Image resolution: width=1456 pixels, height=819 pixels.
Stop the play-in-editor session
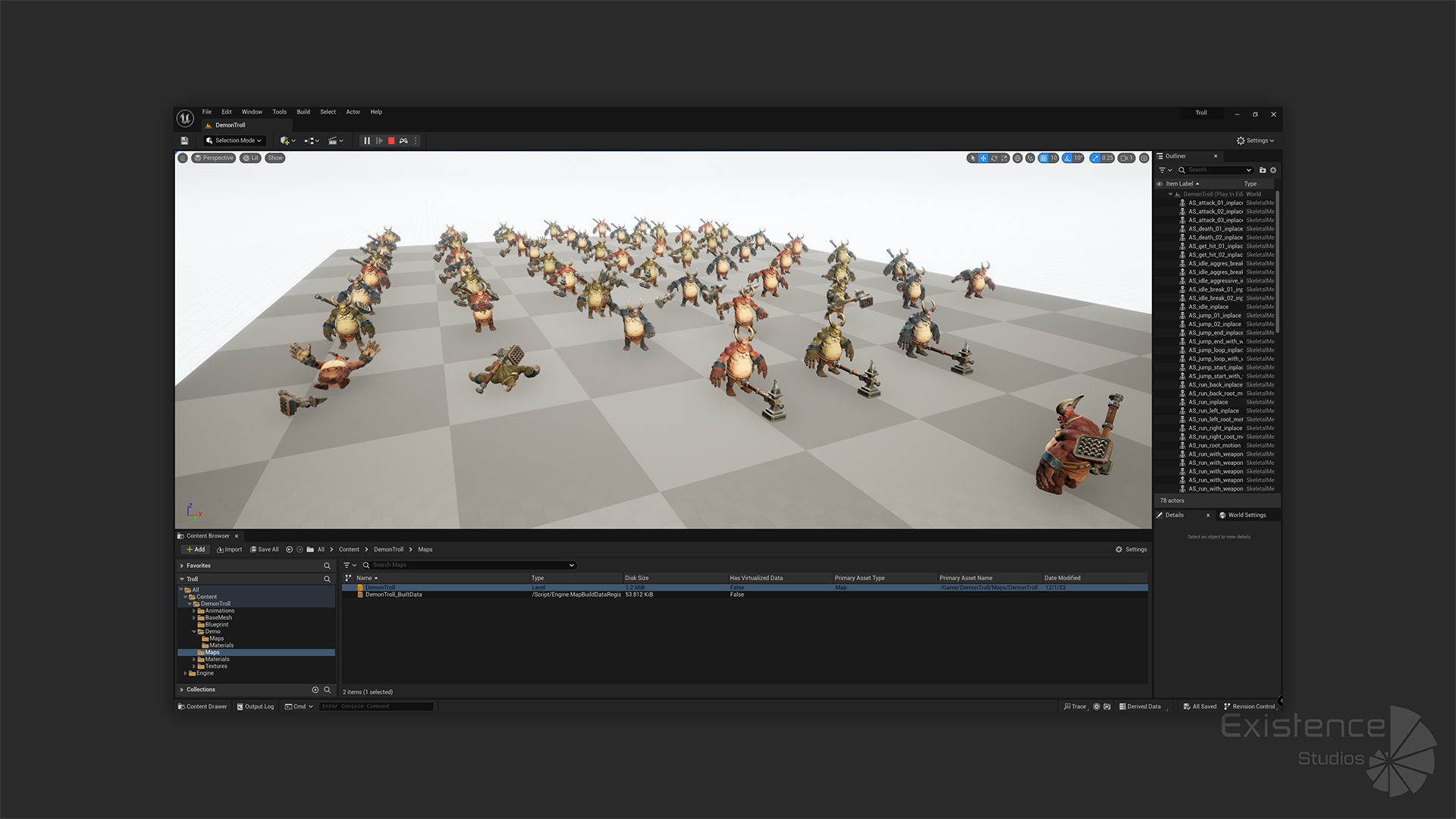(391, 141)
